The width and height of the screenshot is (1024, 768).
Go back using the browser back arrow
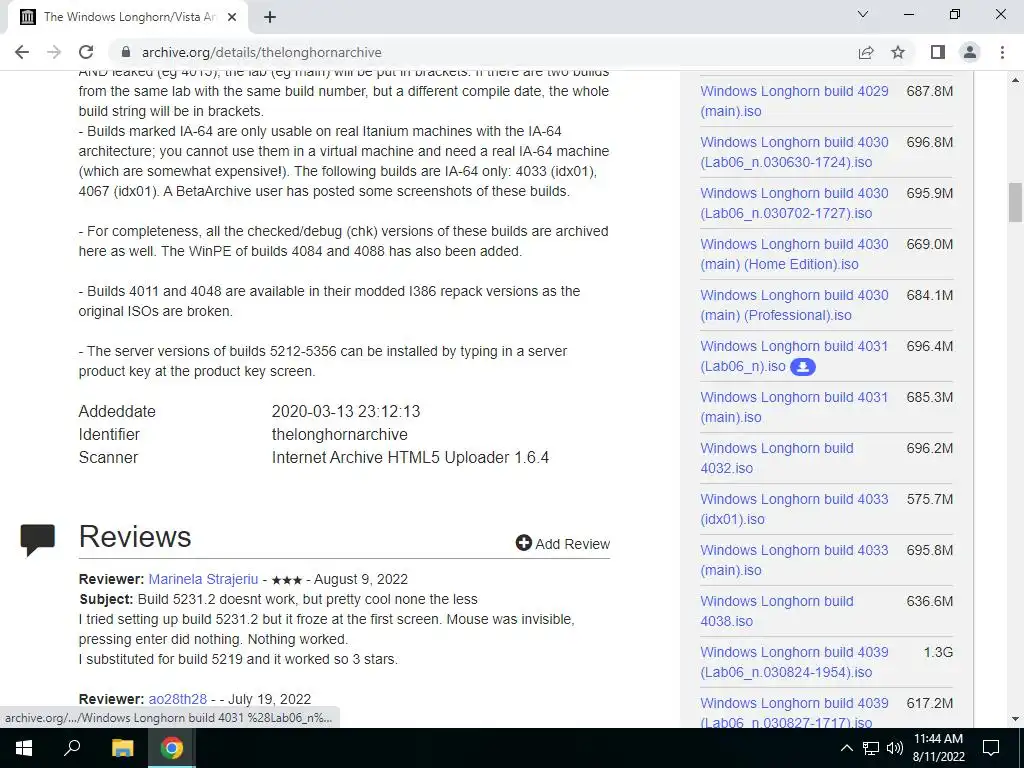pos(22,52)
